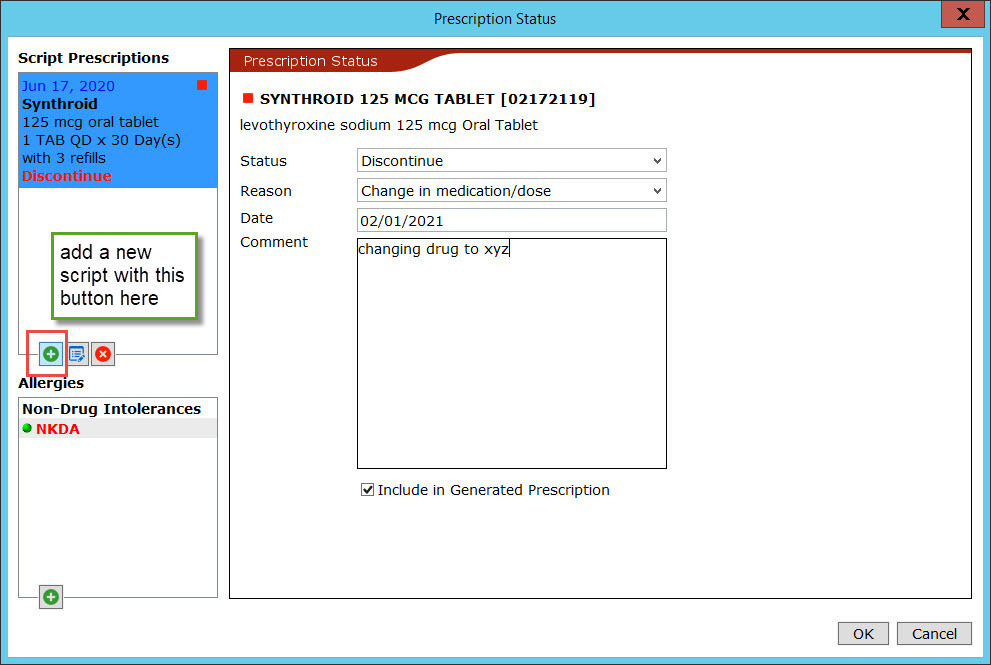Select the Non-Drug Intolerances header
The width and height of the screenshot is (991, 665).
pyautogui.click(x=111, y=409)
